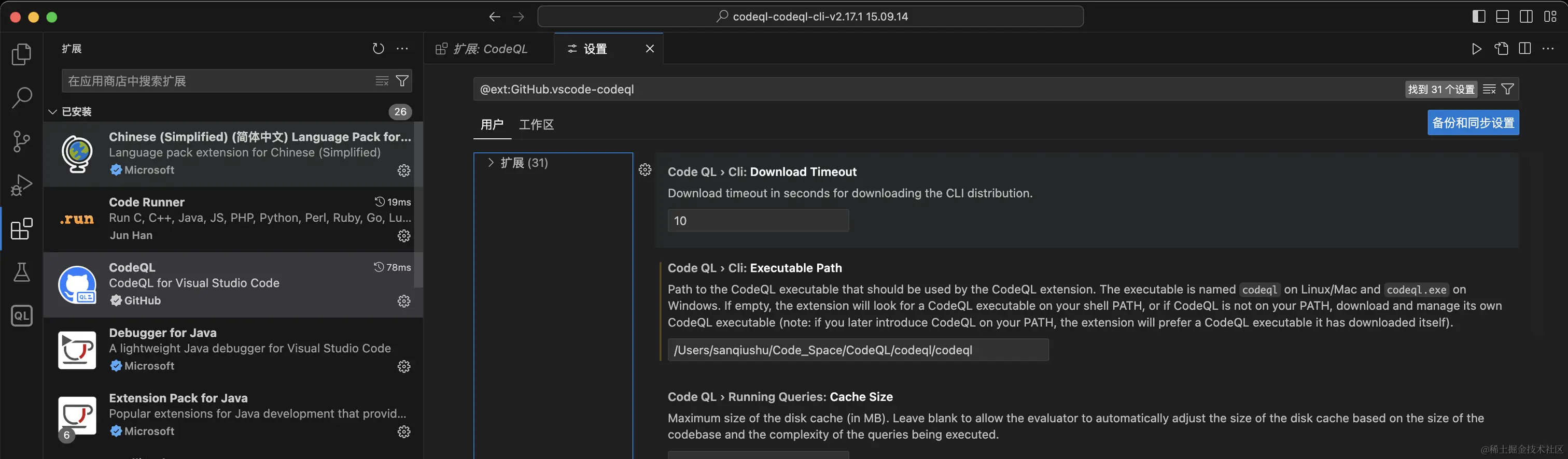This screenshot has width=1568, height=459.
Task: Open the Explorer view in activity bar
Action: 22,54
